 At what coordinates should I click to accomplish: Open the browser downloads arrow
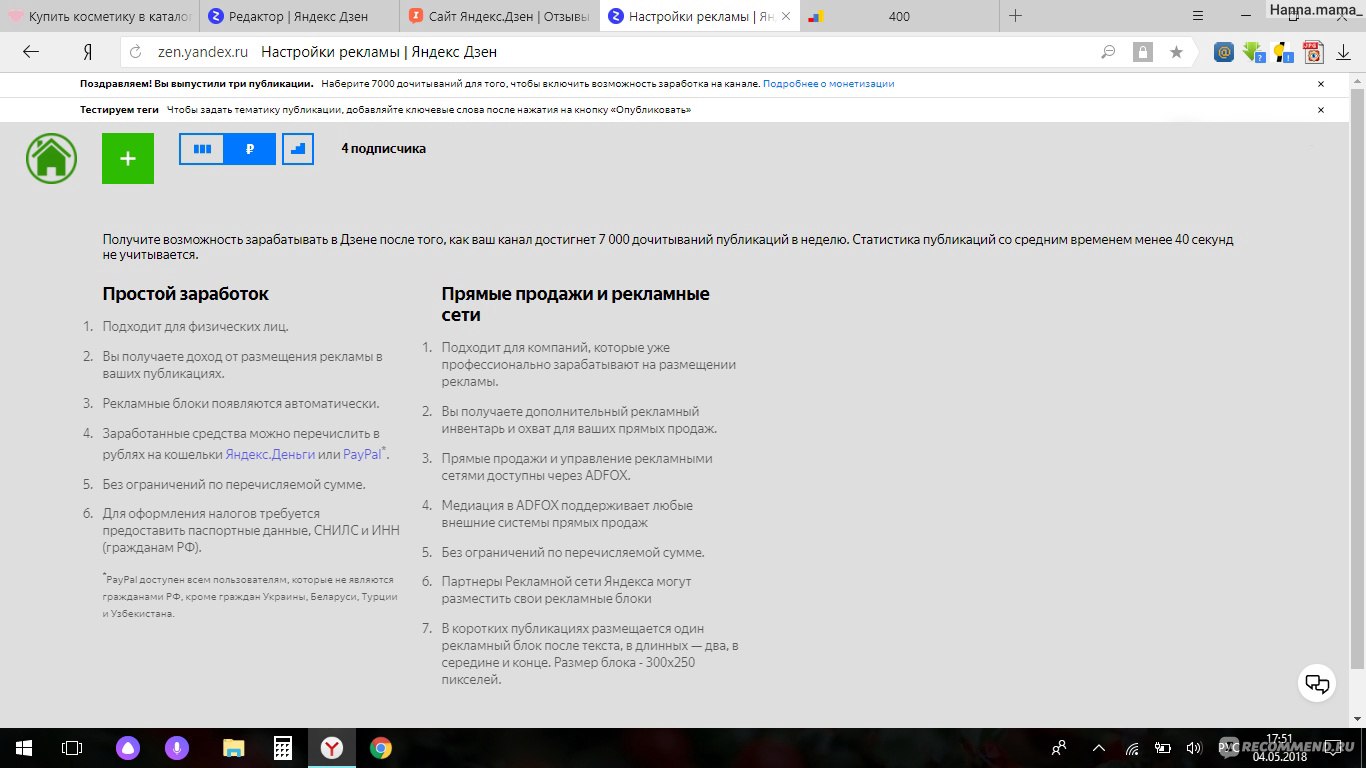point(1344,52)
